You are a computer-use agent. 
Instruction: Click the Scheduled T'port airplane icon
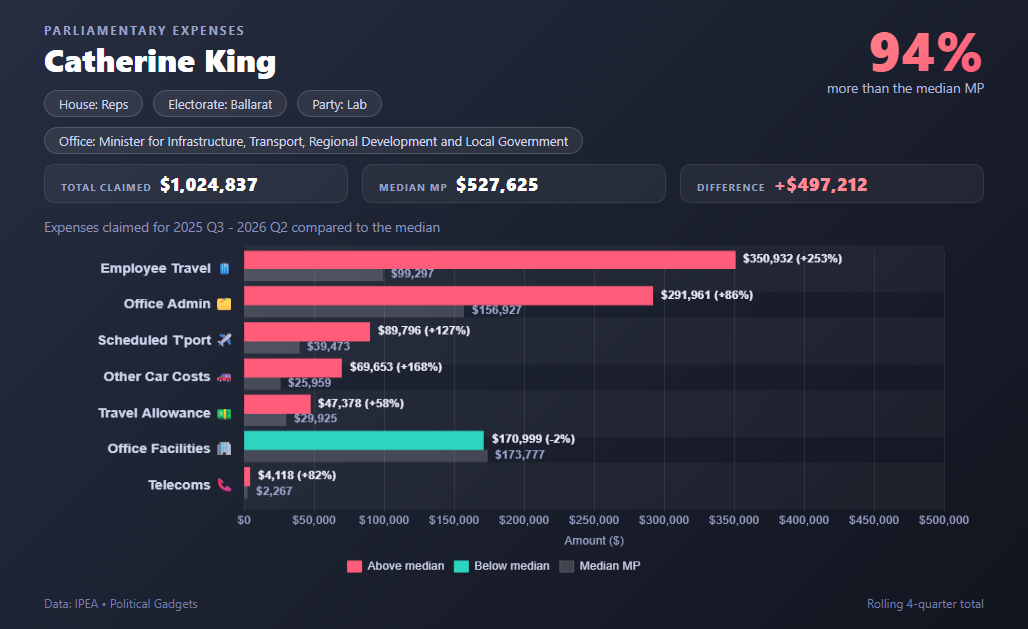(224, 340)
